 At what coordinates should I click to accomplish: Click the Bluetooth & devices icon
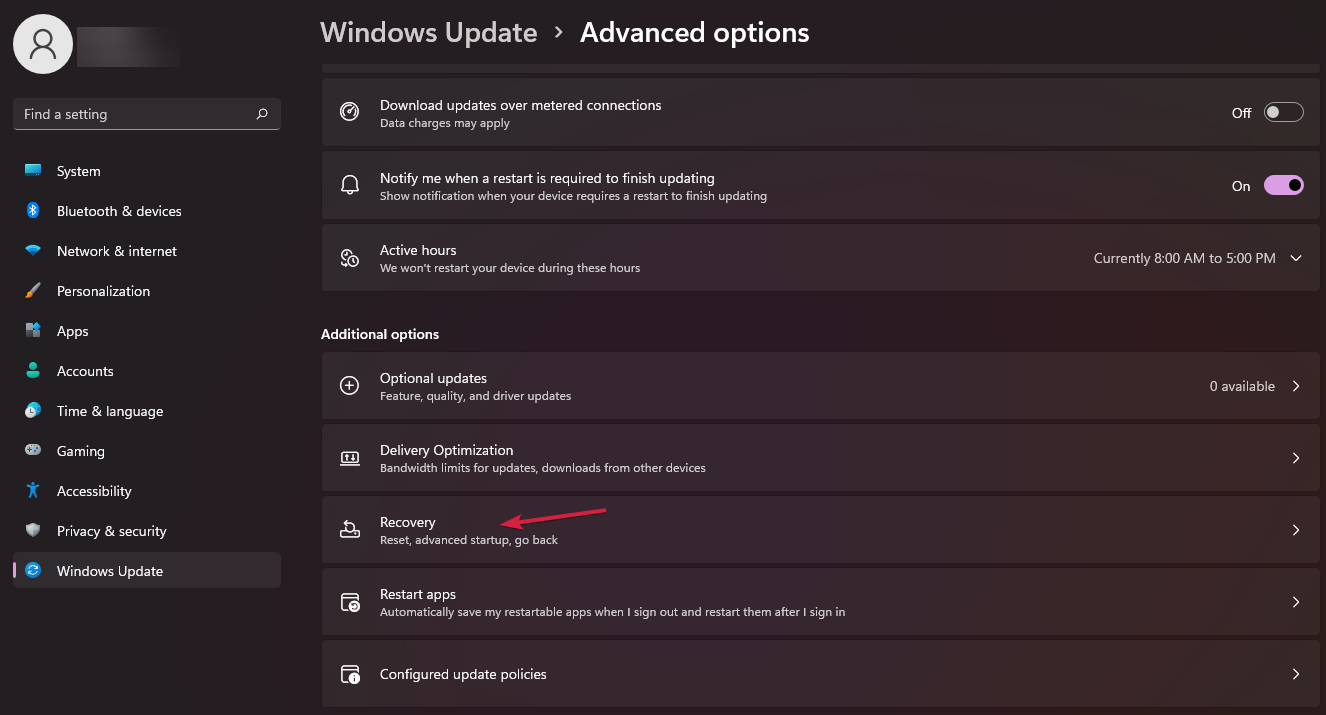click(34, 210)
